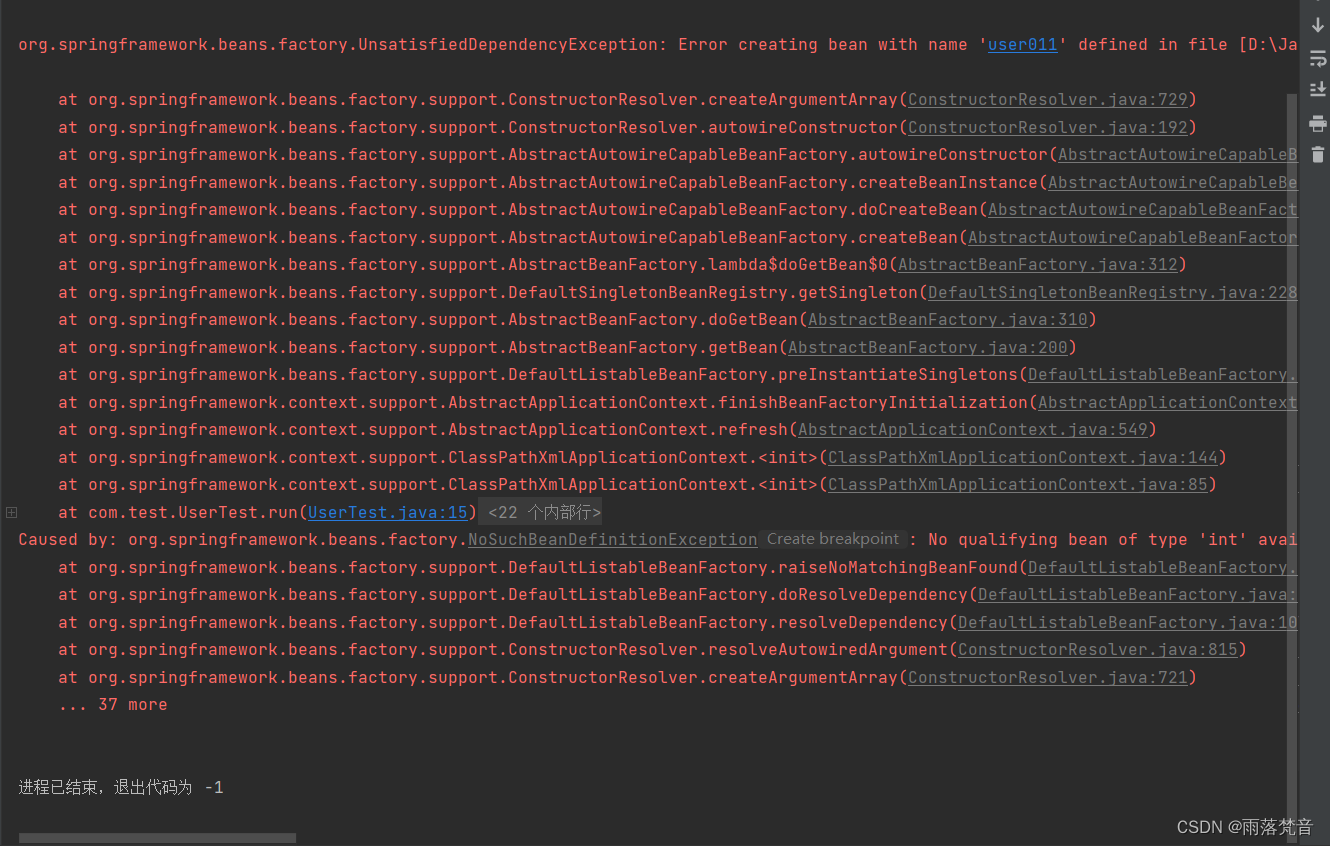Image resolution: width=1330 pixels, height=846 pixels.
Task: Open NoSuchBeanDefinitionException class link
Action: point(612,539)
